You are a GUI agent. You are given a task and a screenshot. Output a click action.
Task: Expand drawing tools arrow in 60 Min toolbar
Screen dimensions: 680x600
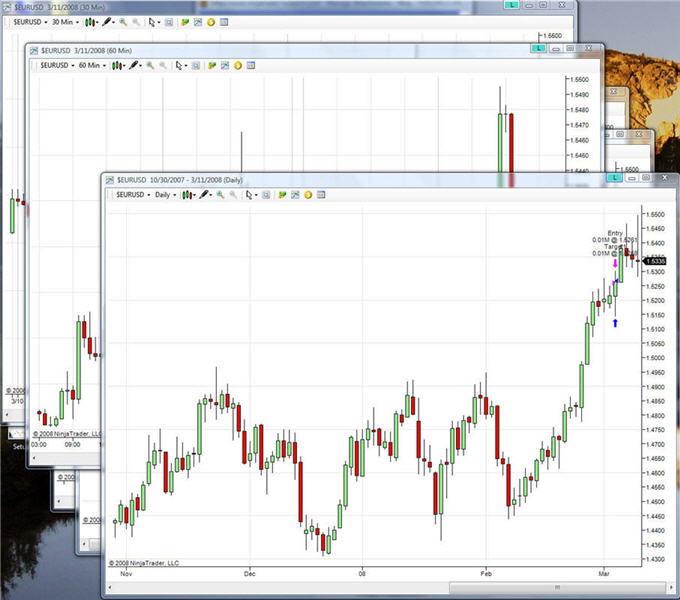point(141,66)
